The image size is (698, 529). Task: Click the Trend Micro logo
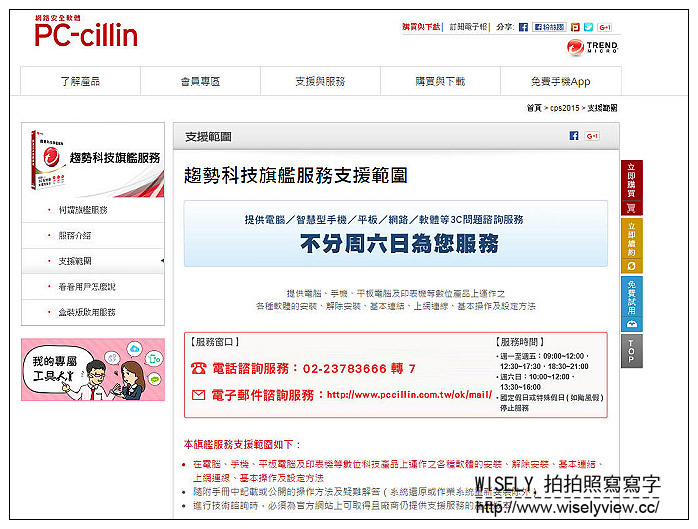point(592,47)
